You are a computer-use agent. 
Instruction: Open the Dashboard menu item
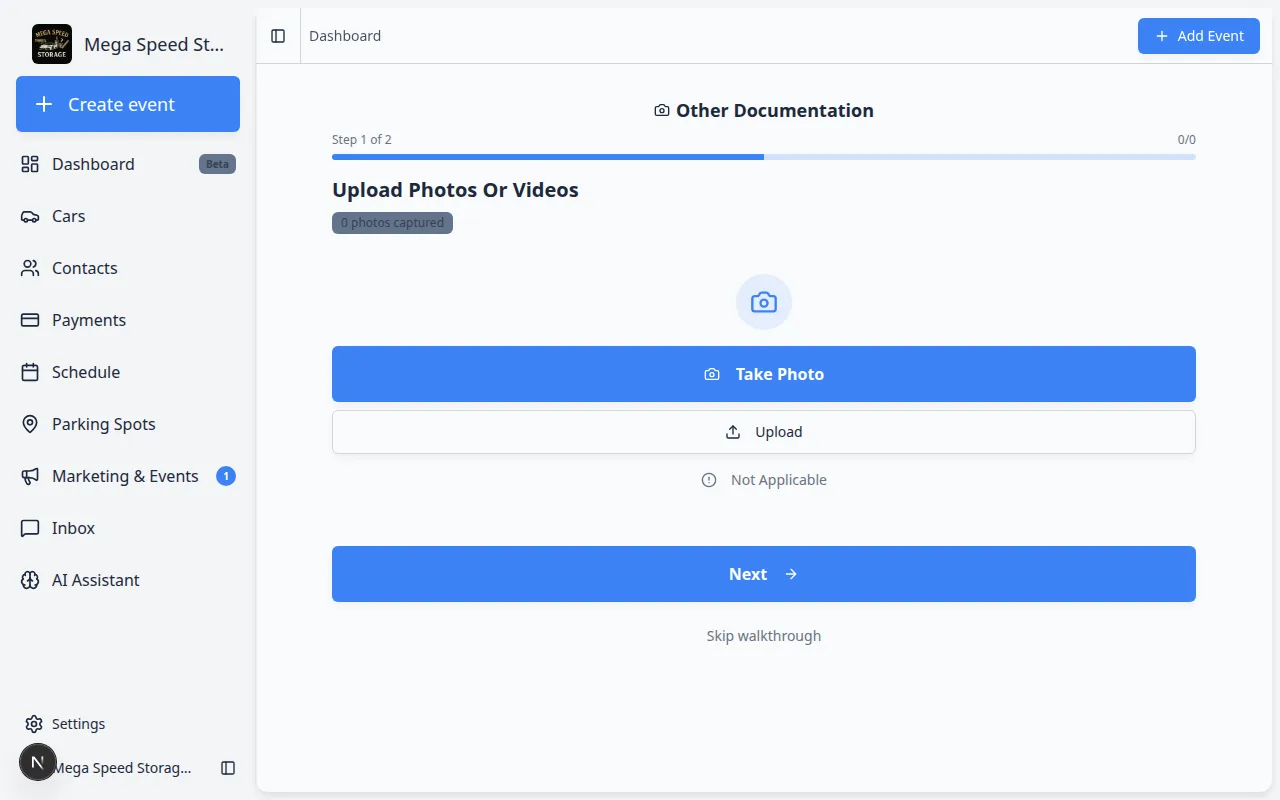point(128,164)
